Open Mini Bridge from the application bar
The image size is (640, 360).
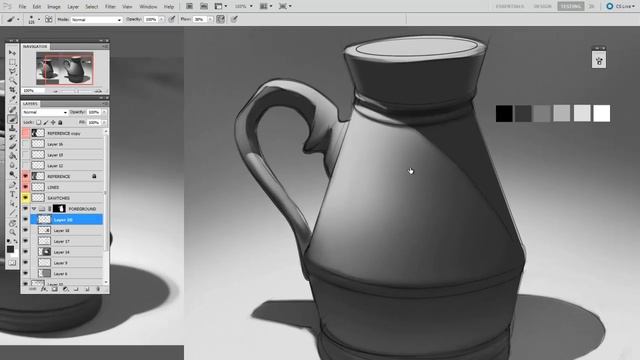(204, 6)
